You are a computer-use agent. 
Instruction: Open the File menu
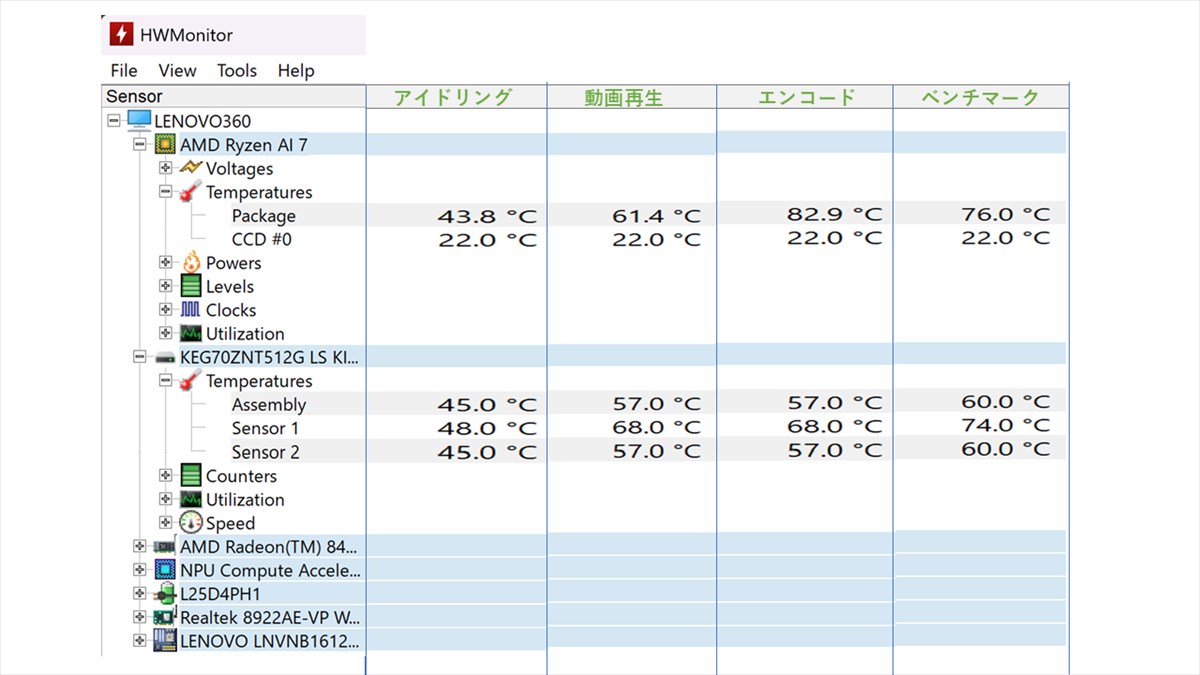click(x=124, y=70)
